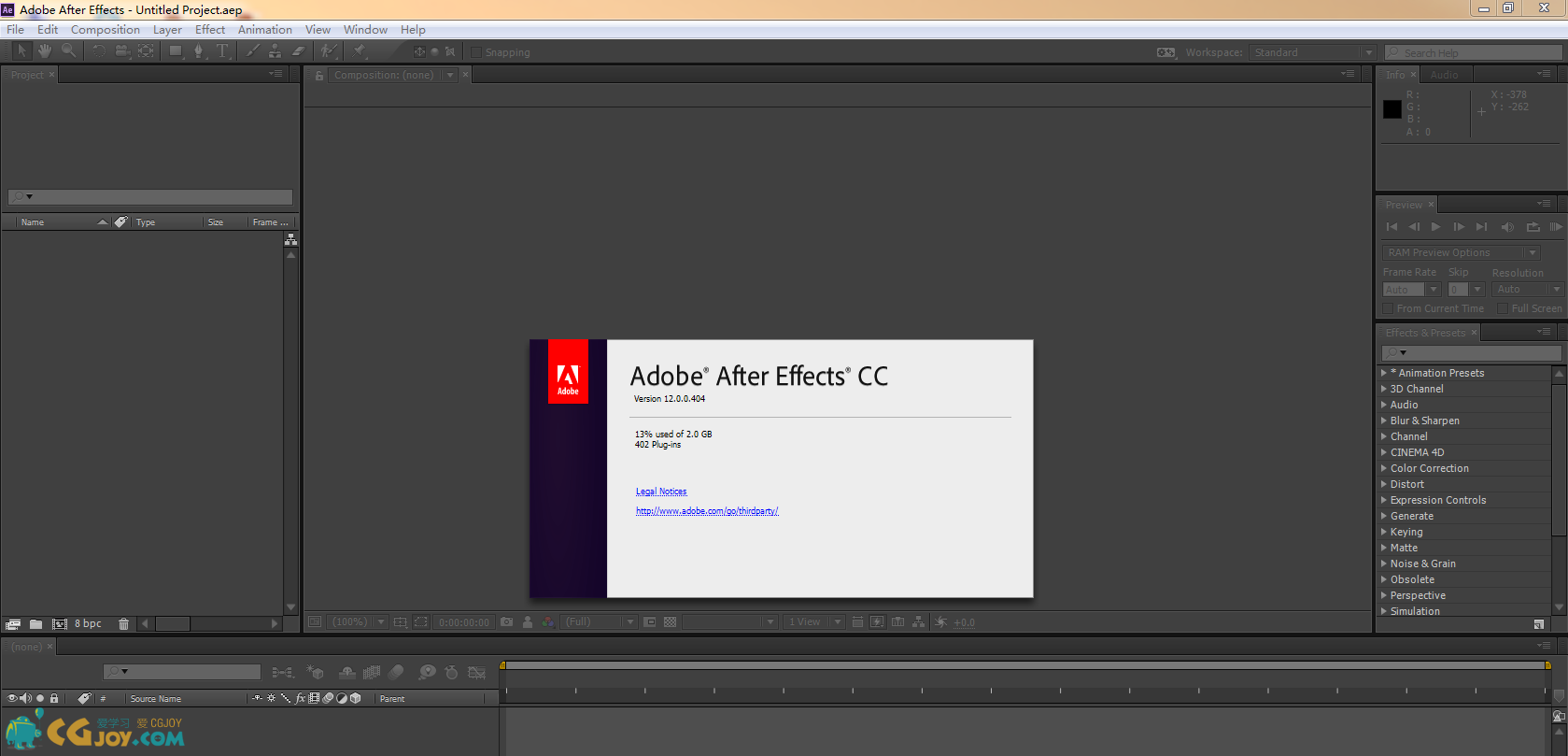
Task: Open the File menu
Action: tap(16, 30)
